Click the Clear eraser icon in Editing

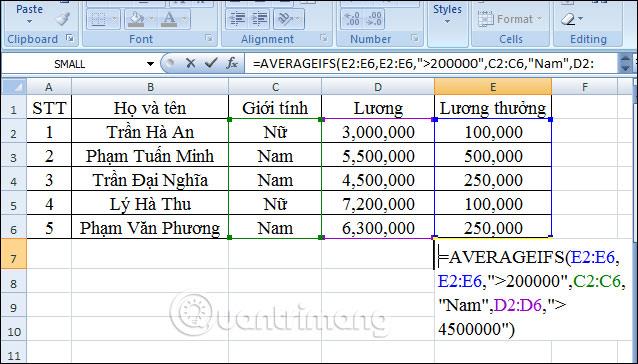[568, 19]
